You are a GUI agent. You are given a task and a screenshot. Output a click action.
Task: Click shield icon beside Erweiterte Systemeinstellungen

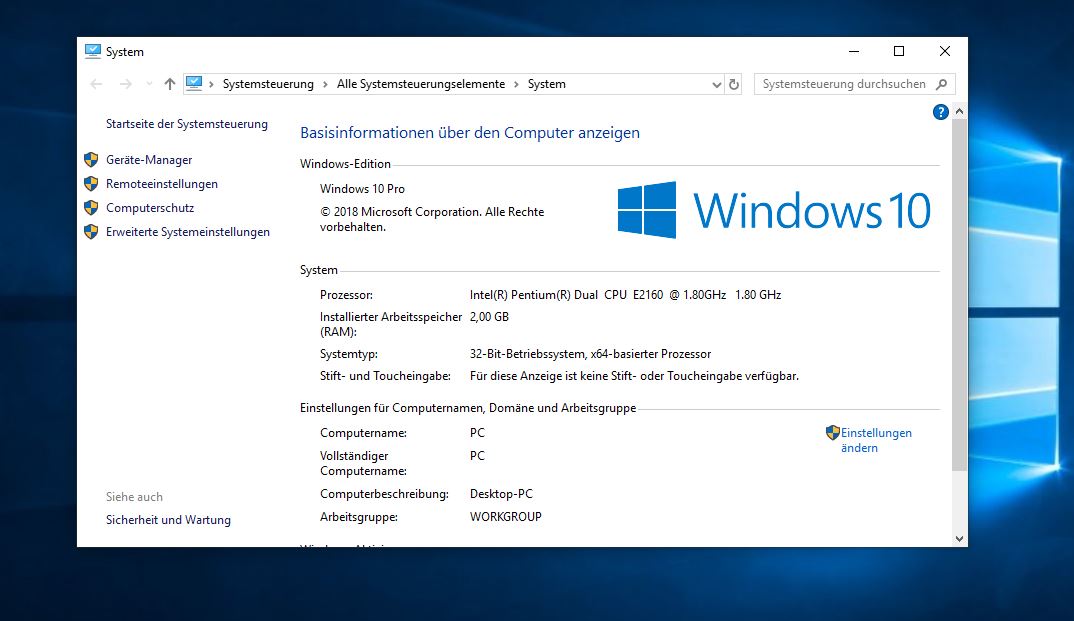[91, 231]
